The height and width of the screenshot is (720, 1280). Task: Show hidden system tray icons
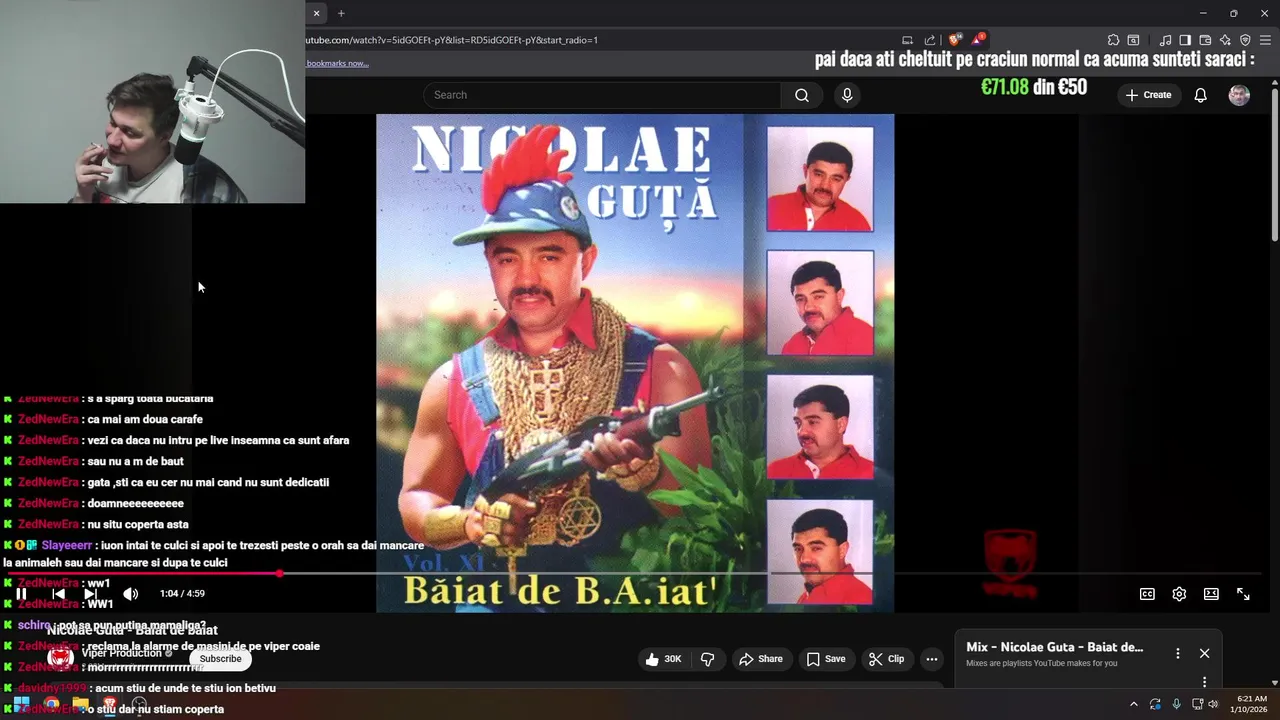(1133, 704)
